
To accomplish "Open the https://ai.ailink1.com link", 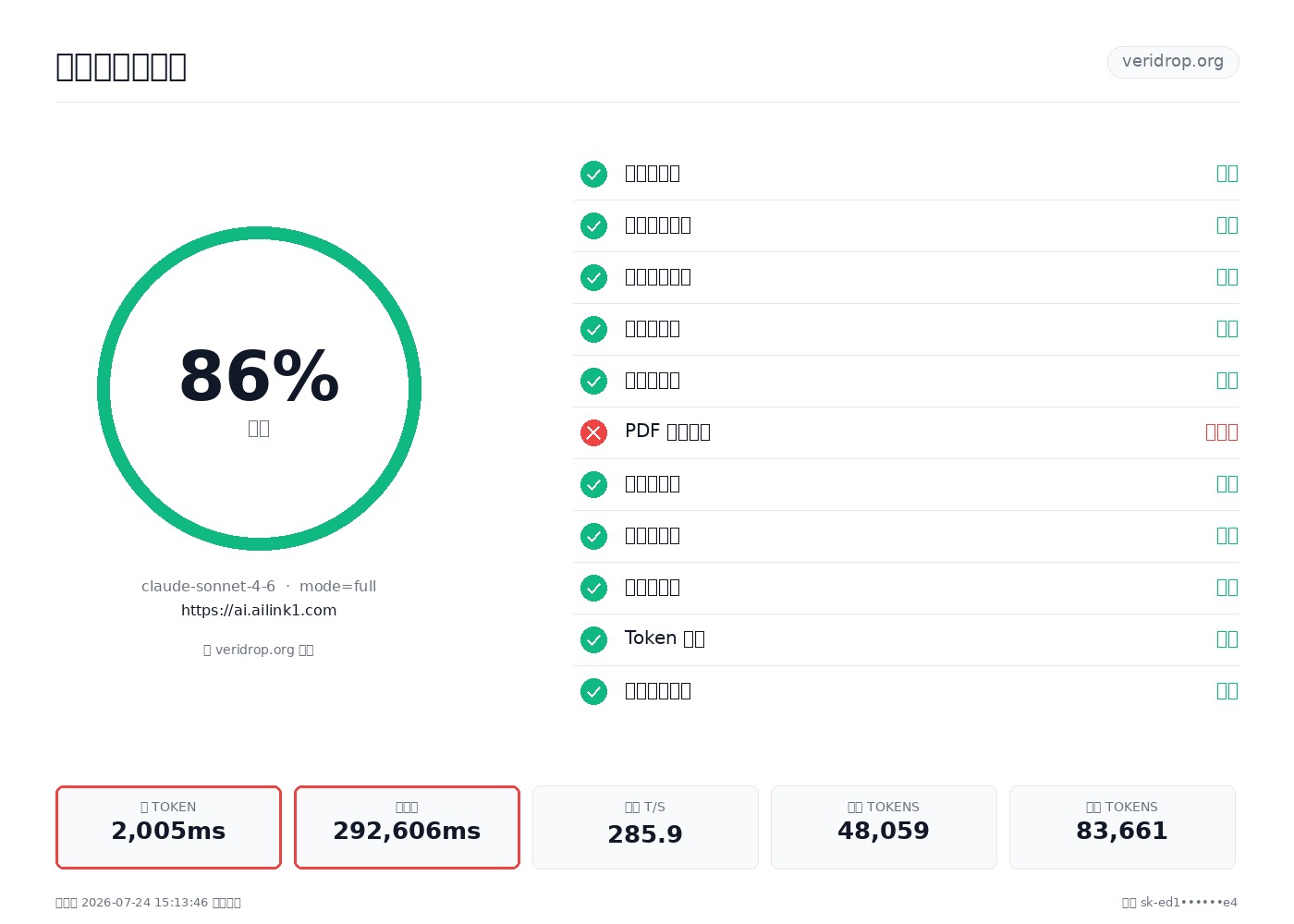I will tap(259, 611).
